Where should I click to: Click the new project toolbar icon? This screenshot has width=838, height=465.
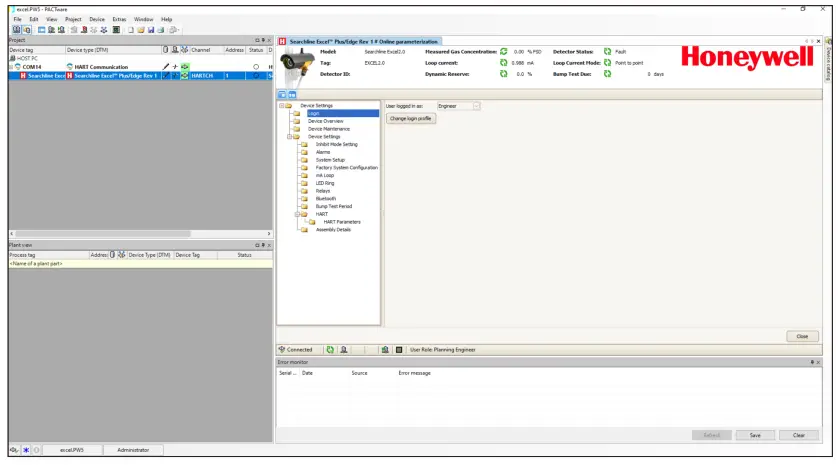(130, 30)
